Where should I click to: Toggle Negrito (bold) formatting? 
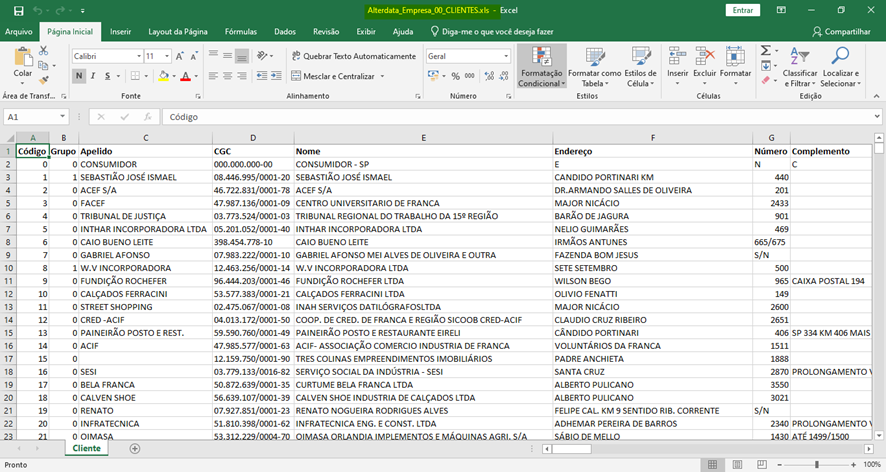pyautogui.click(x=79, y=76)
